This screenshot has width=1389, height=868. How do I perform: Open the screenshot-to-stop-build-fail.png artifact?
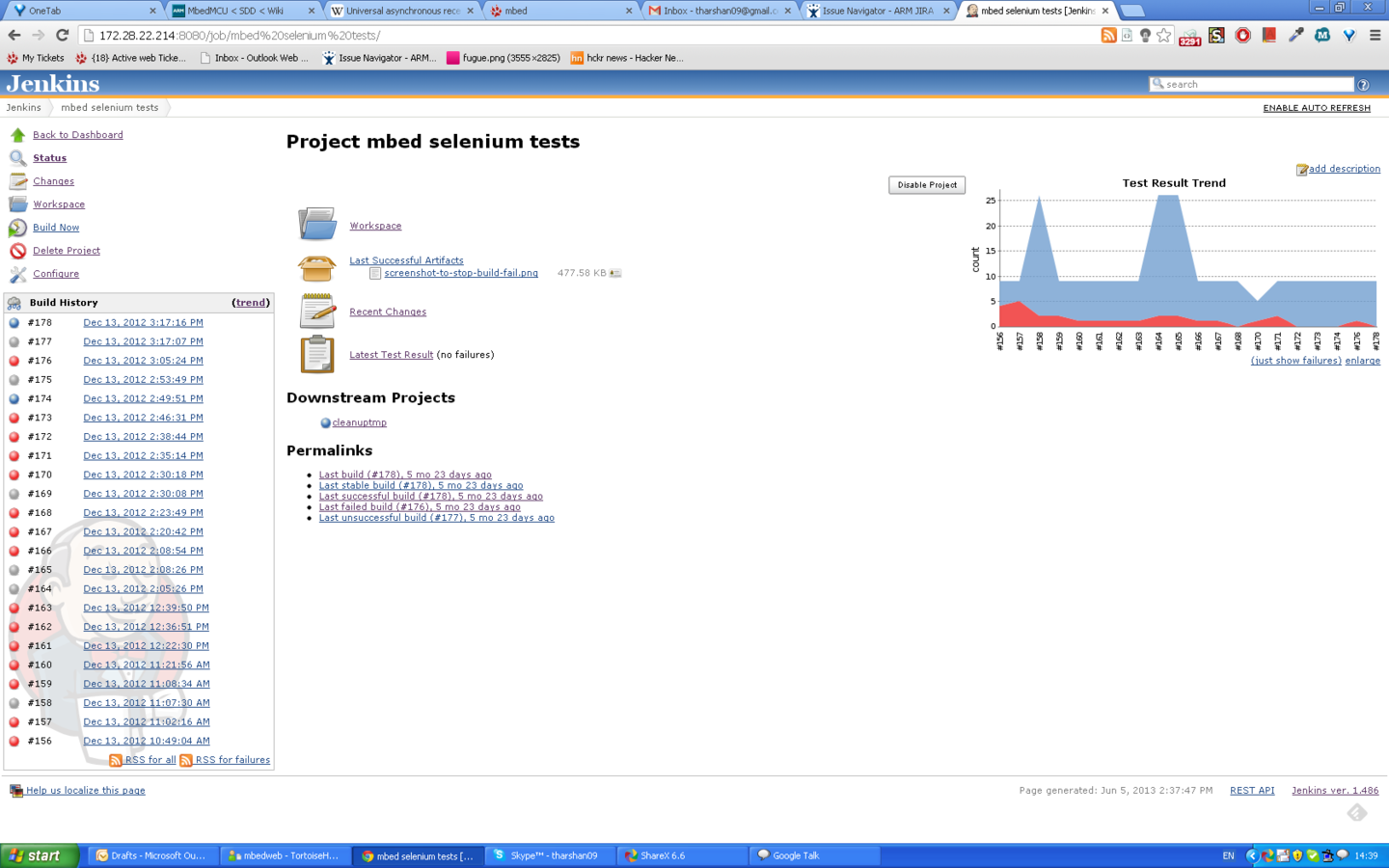tap(461, 273)
